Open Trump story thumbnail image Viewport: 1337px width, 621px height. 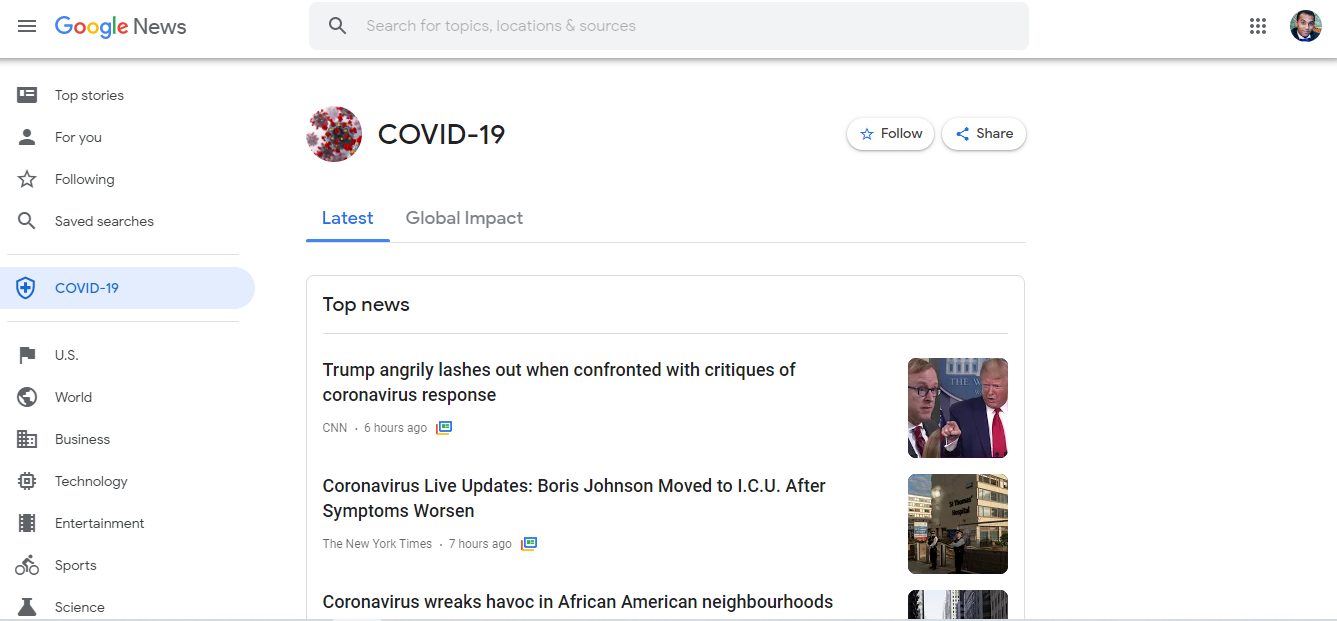click(958, 408)
